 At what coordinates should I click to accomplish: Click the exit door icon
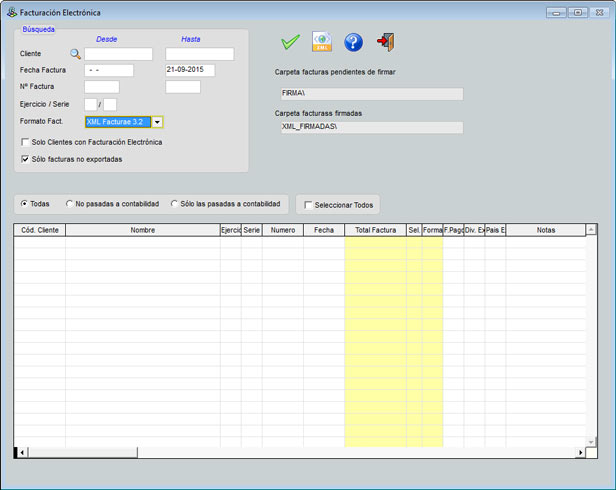pos(386,42)
